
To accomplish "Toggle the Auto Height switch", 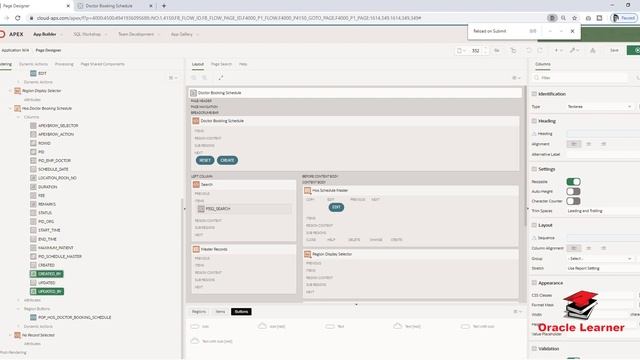I will click(x=573, y=191).
